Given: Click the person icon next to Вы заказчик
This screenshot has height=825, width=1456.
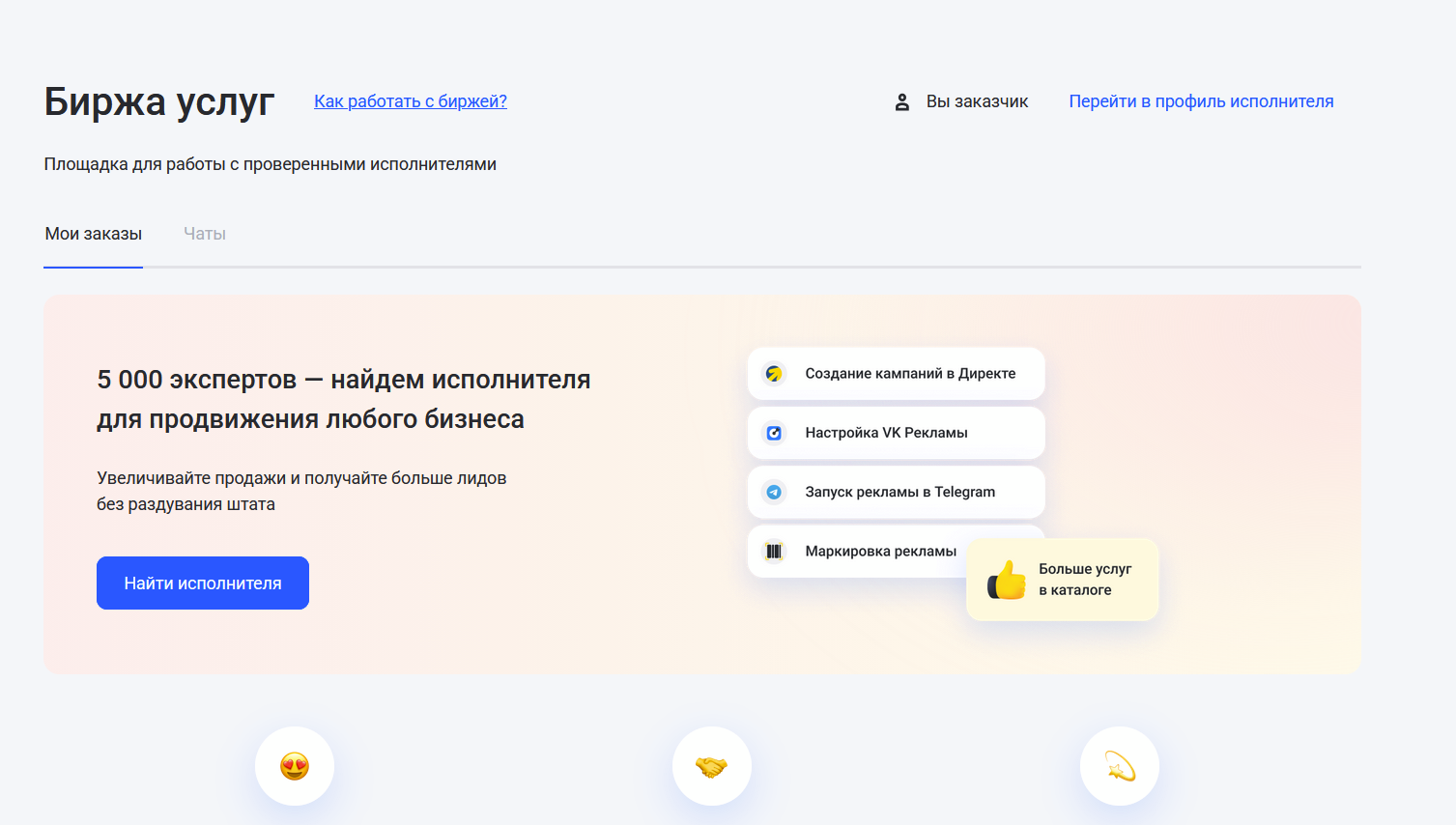Looking at the screenshot, I should point(902,100).
